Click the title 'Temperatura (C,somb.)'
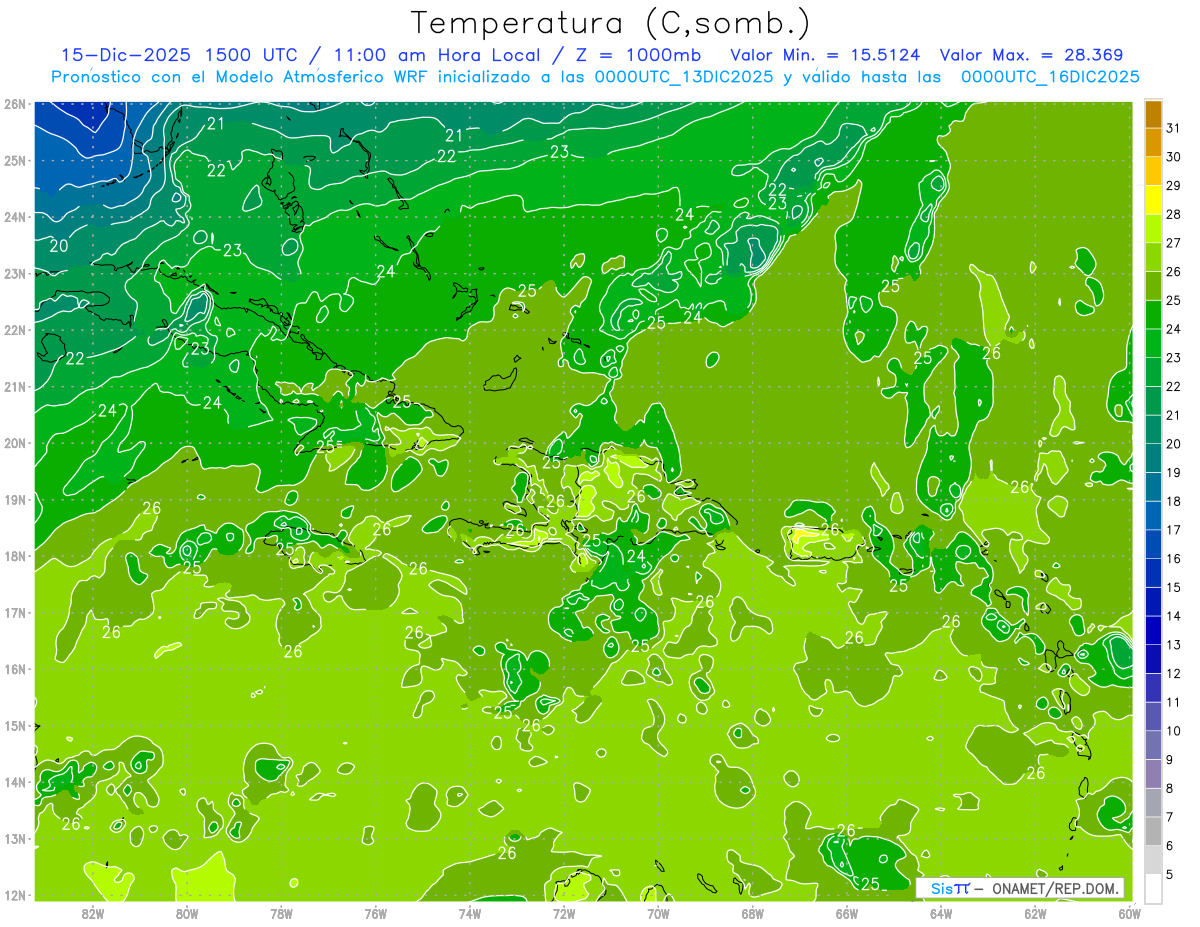Viewport: 1200px width, 927px height. click(611, 23)
